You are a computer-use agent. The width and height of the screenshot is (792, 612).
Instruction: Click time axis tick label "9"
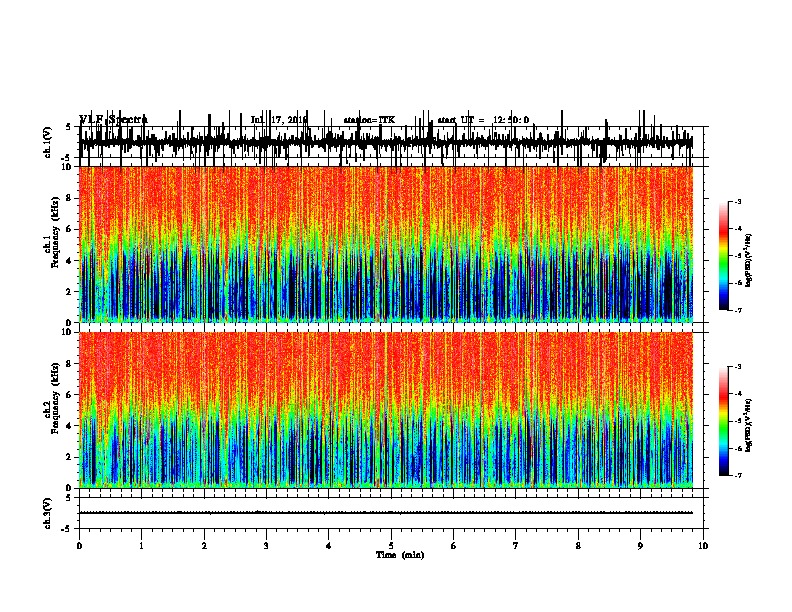(x=640, y=546)
